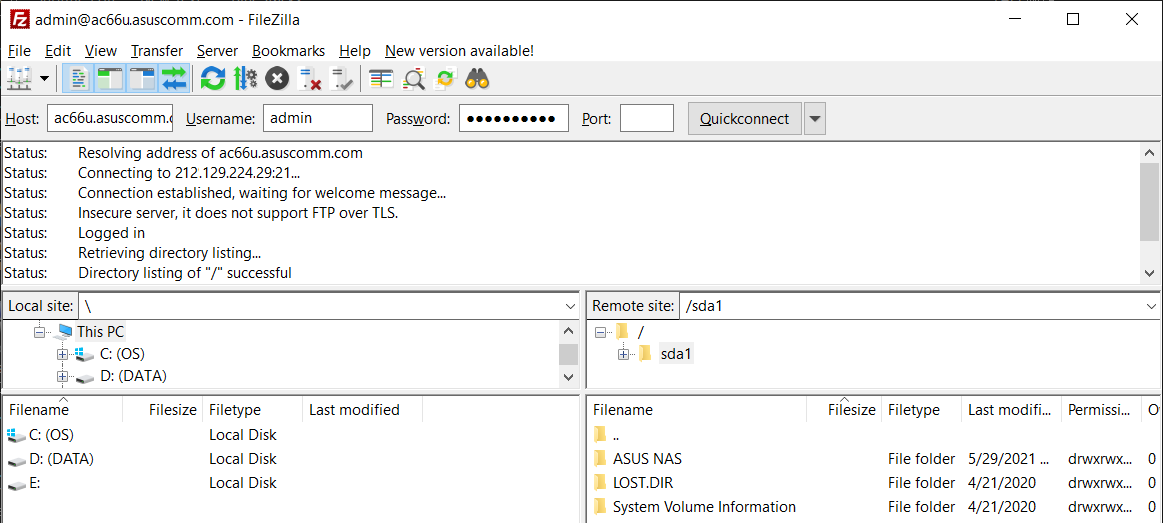Viewport: 1163px width, 523px height.
Task: Open the Quickconnect history dropdown arrow
Action: (x=815, y=119)
